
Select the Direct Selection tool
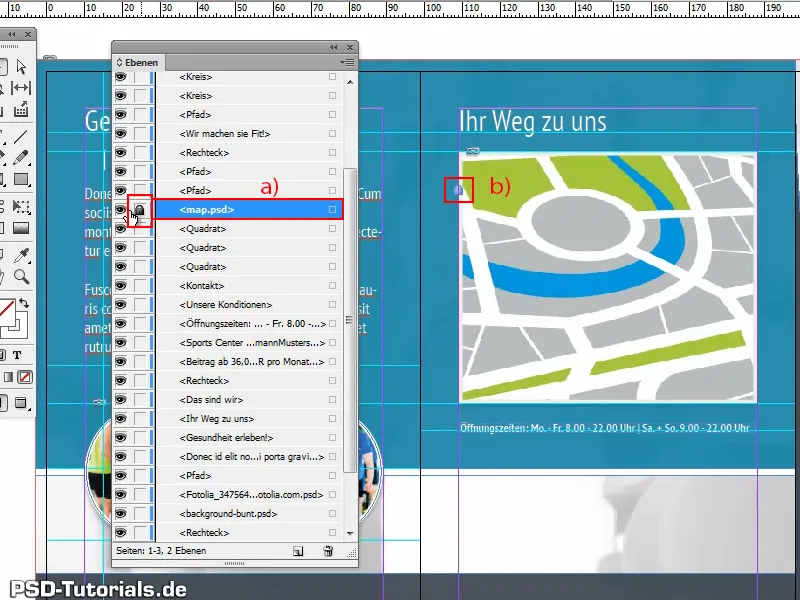click(21, 66)
